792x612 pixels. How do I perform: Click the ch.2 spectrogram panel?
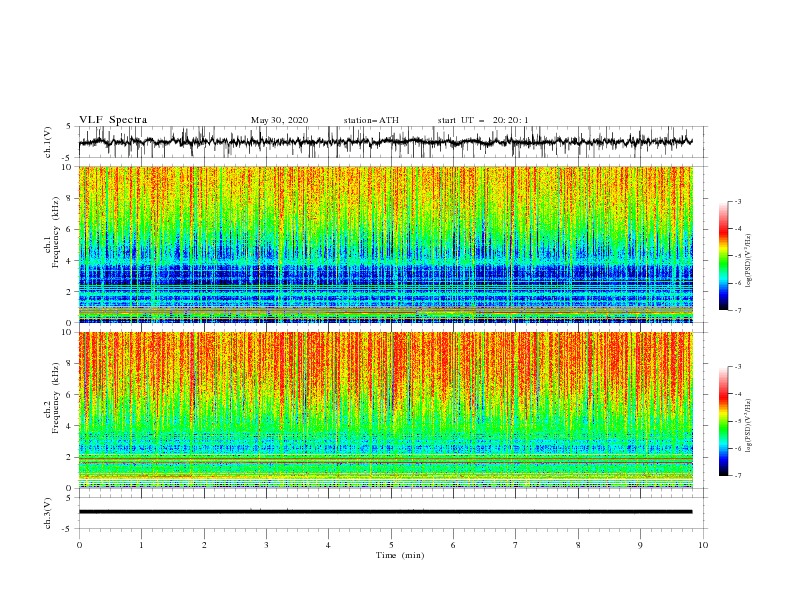pos(385,410)
